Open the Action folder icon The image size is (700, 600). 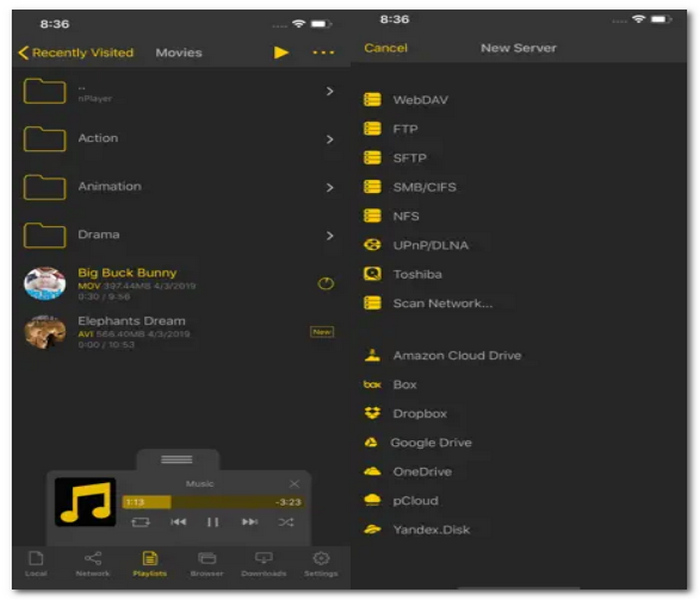click(45, 139)
